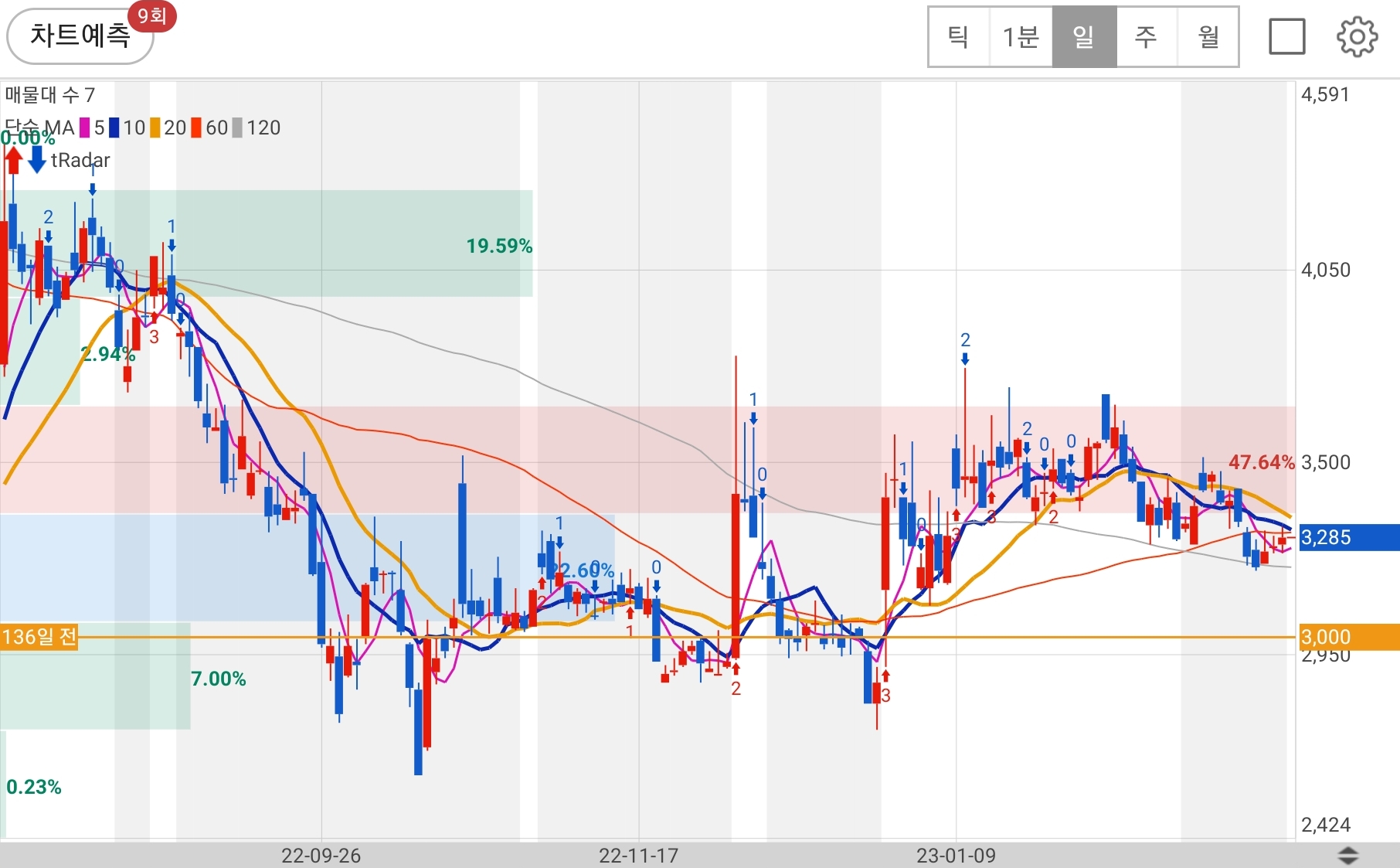Click the blue 3,285 current price tag

(x=1349, y=537)
